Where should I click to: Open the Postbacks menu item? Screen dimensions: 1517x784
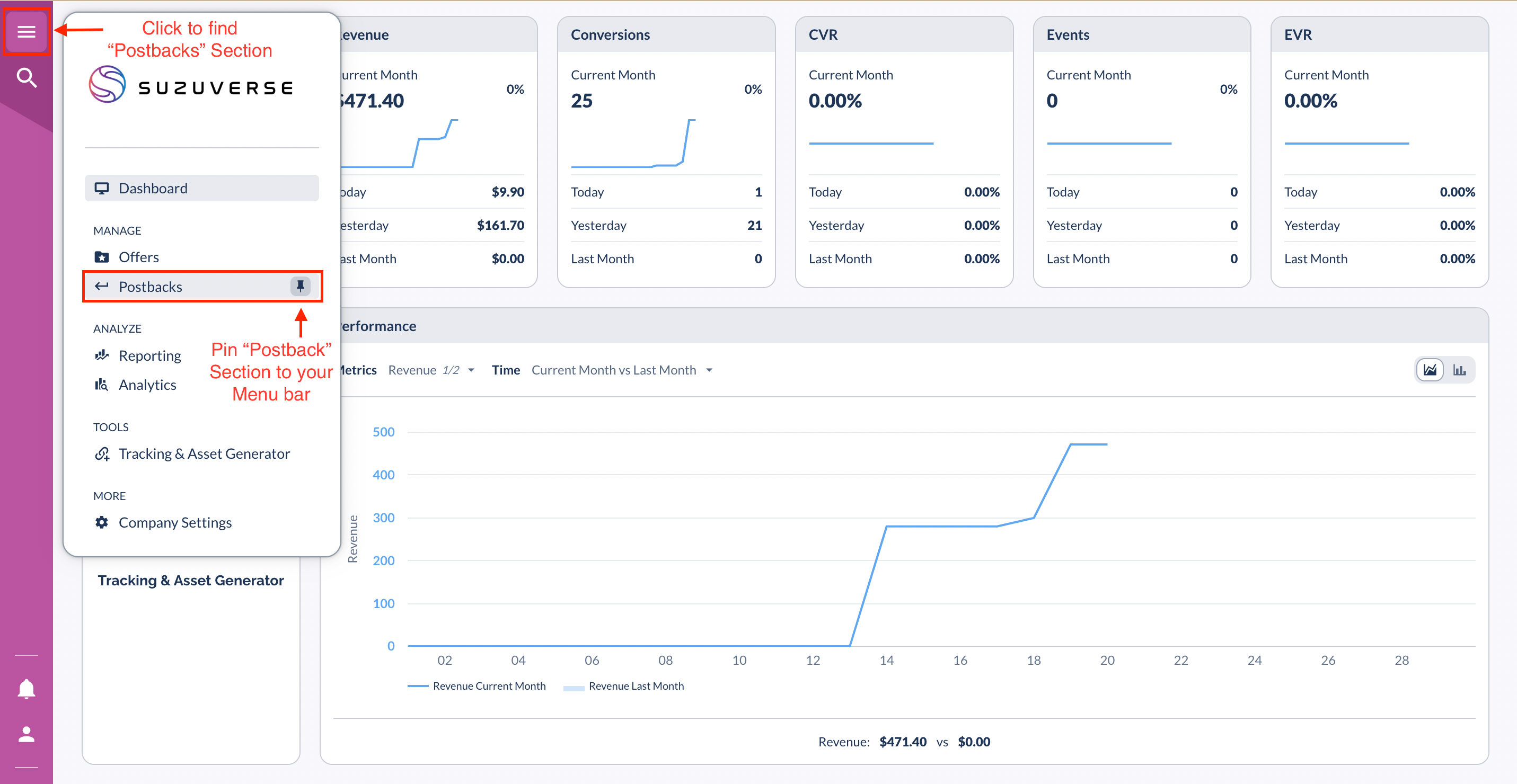(150, 287)
